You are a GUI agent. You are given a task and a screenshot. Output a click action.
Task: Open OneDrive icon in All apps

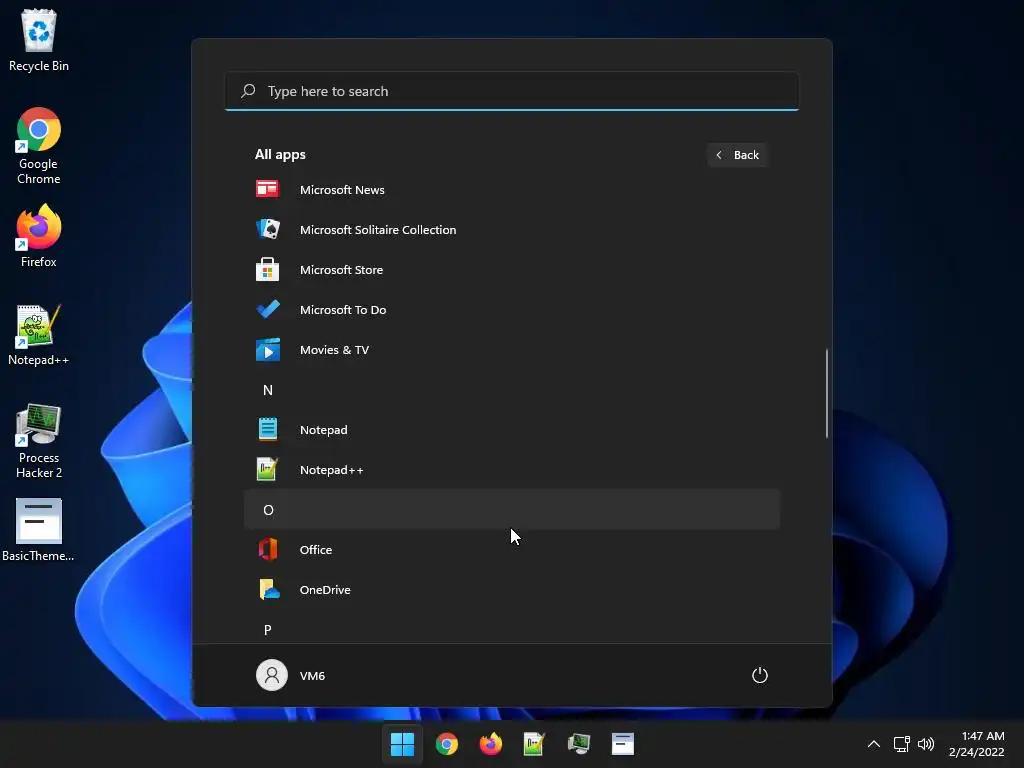coord(269,589)
